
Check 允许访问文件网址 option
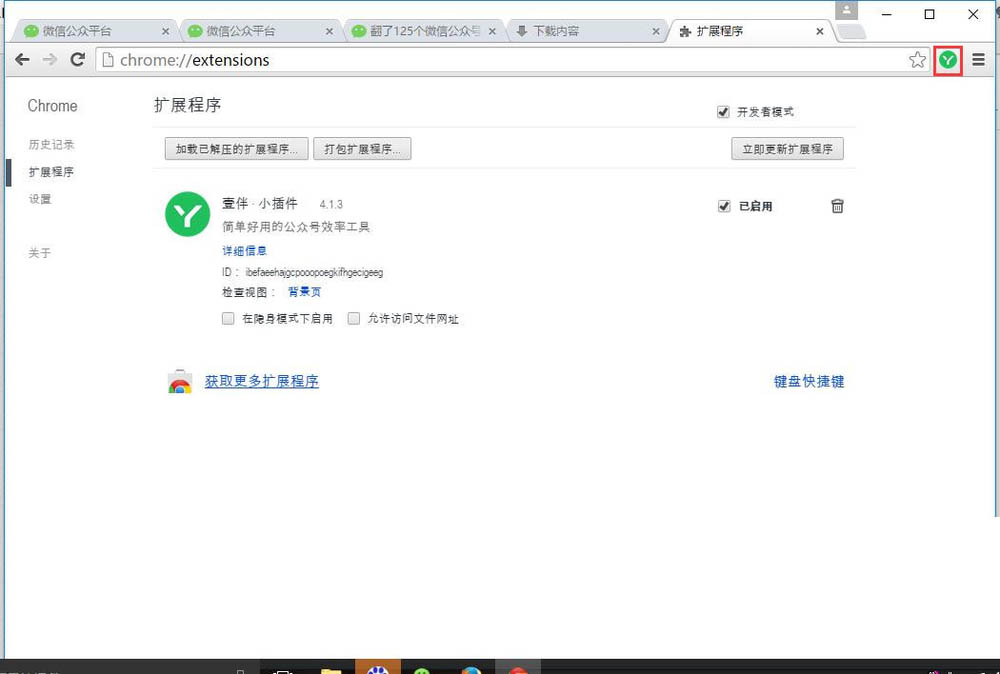click(x=353, y=318)
